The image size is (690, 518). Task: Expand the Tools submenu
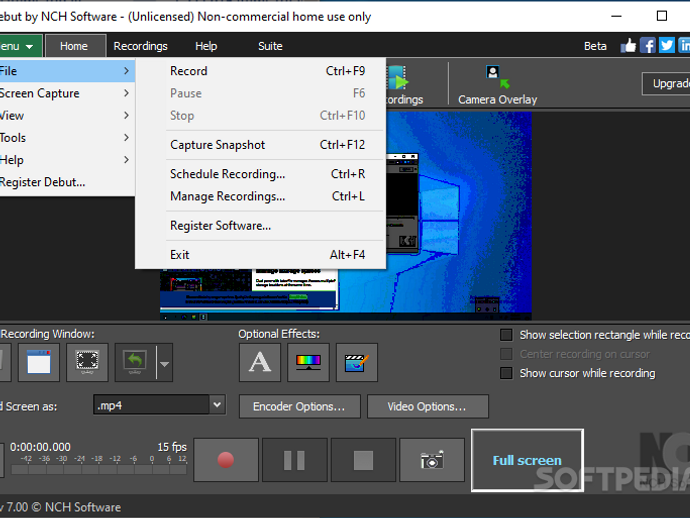coord(67,138)
